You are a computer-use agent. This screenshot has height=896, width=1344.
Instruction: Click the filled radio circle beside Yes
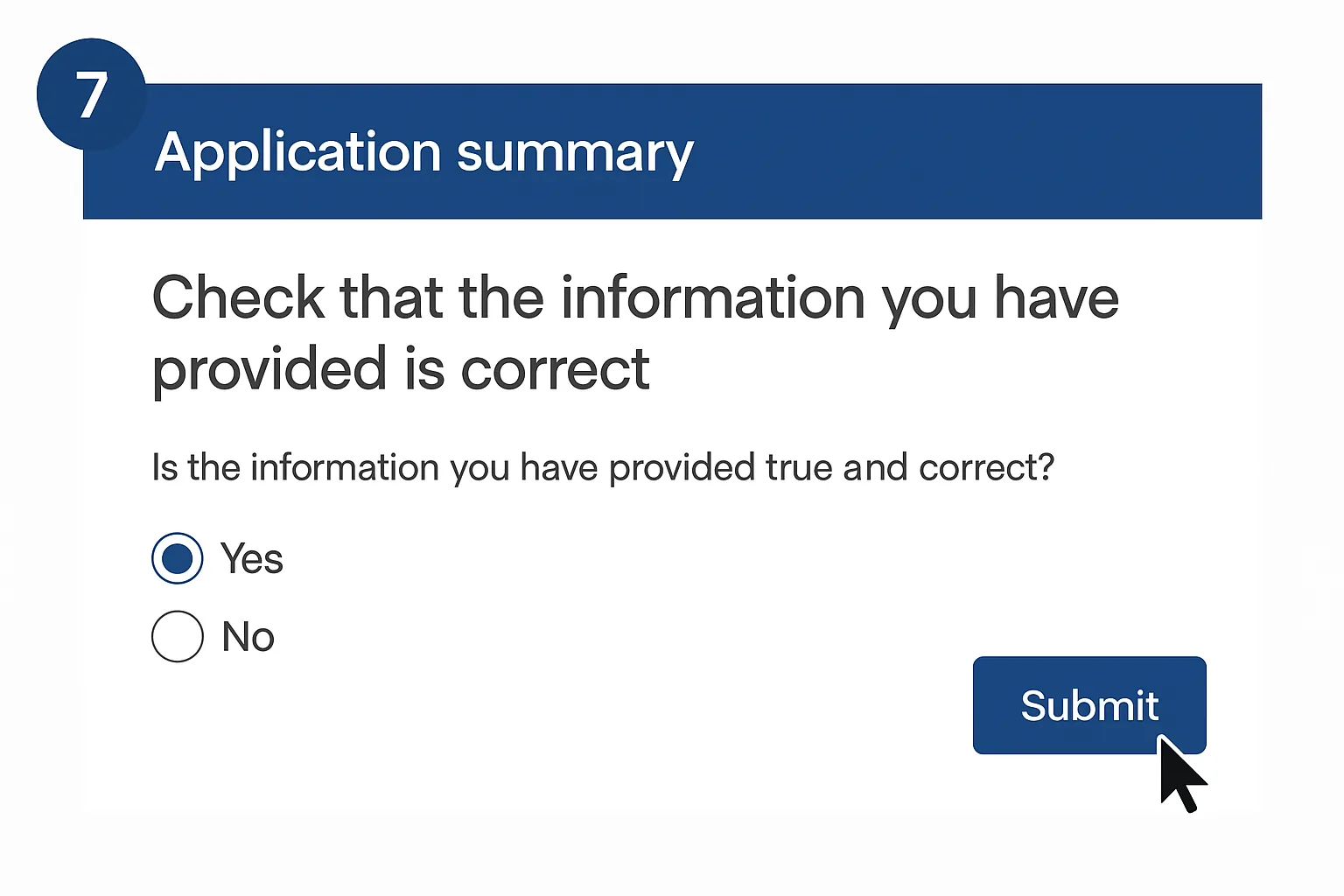tap(178, 558)
